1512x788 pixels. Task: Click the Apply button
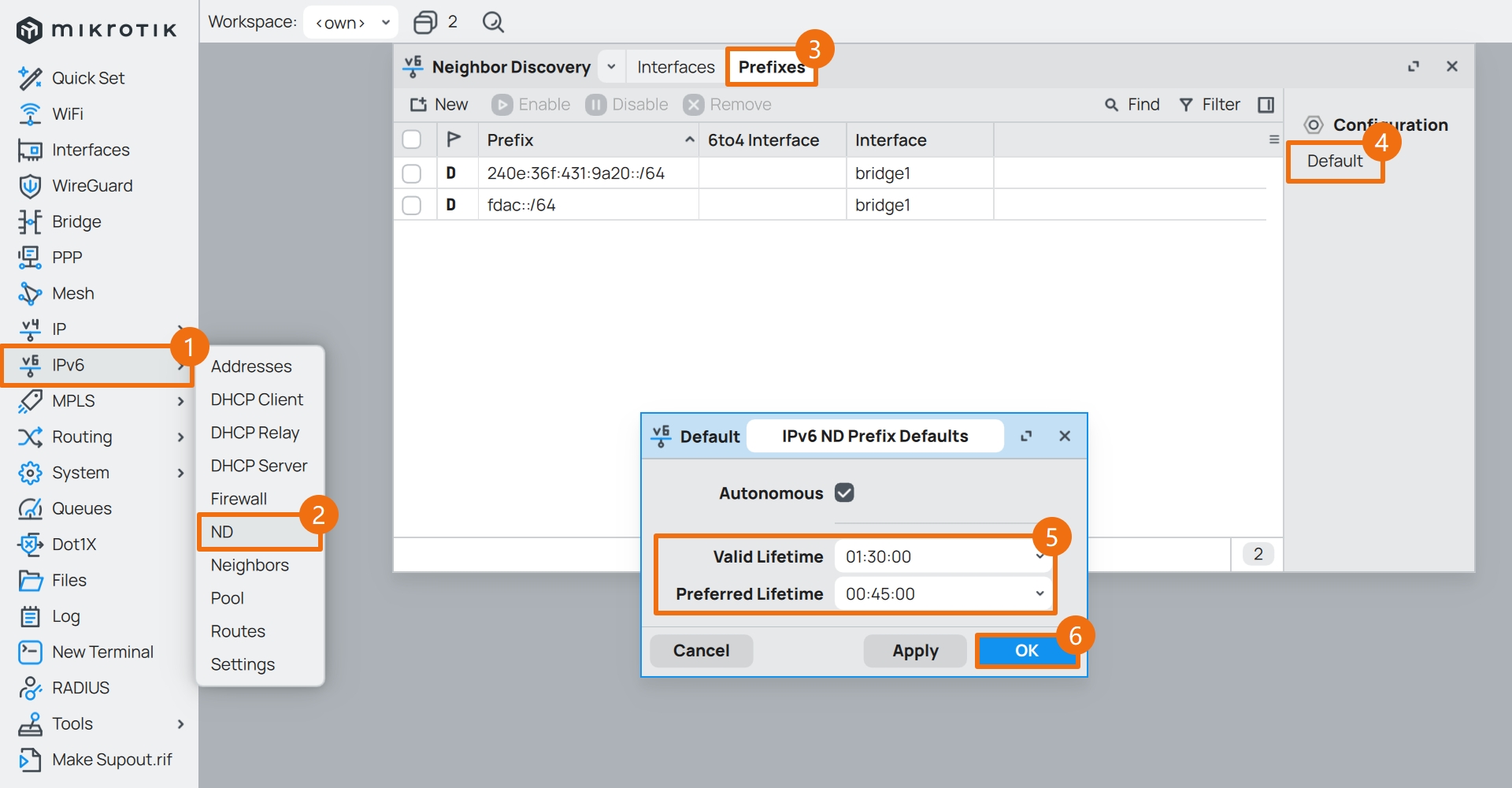tap(915, 651)
